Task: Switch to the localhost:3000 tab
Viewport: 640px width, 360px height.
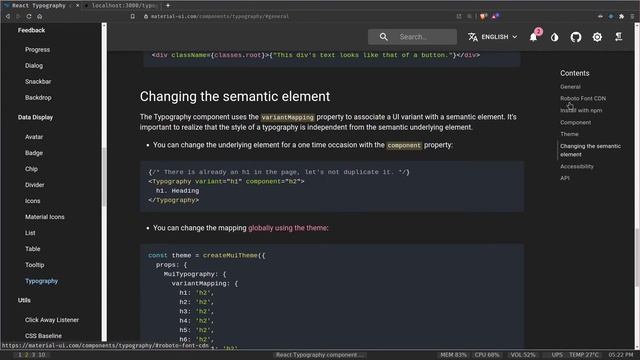Action: click(124, 5)
